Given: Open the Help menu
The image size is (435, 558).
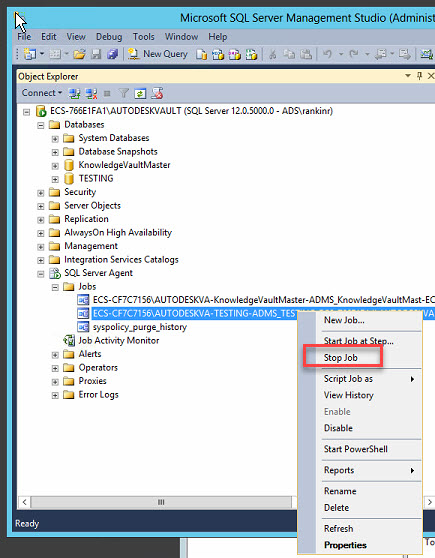Looking at the screenshot, I should (218, 37).
